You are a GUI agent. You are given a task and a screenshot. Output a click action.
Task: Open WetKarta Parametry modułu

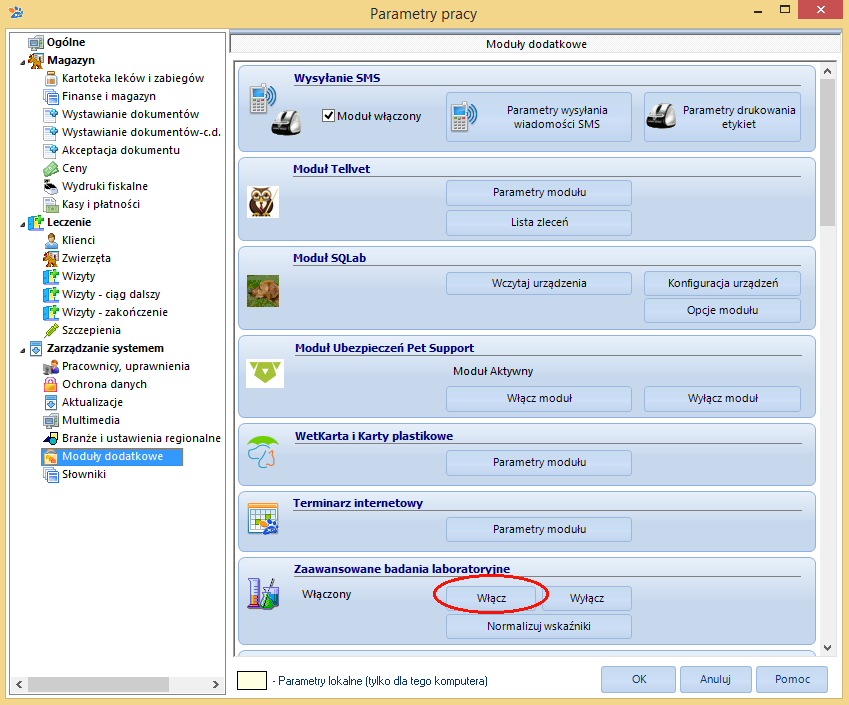539,462
